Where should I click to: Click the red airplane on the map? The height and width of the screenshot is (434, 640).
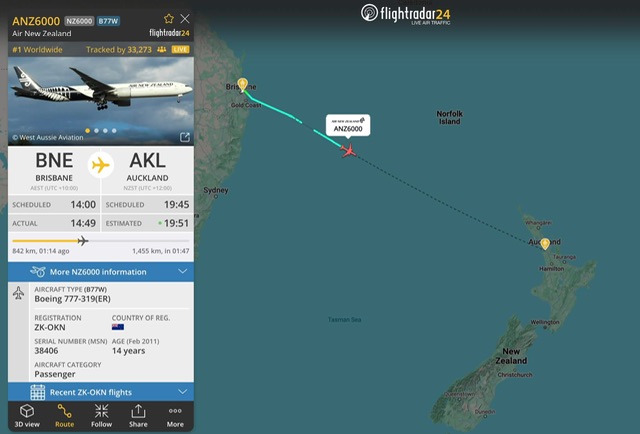[x=349, y=151]
